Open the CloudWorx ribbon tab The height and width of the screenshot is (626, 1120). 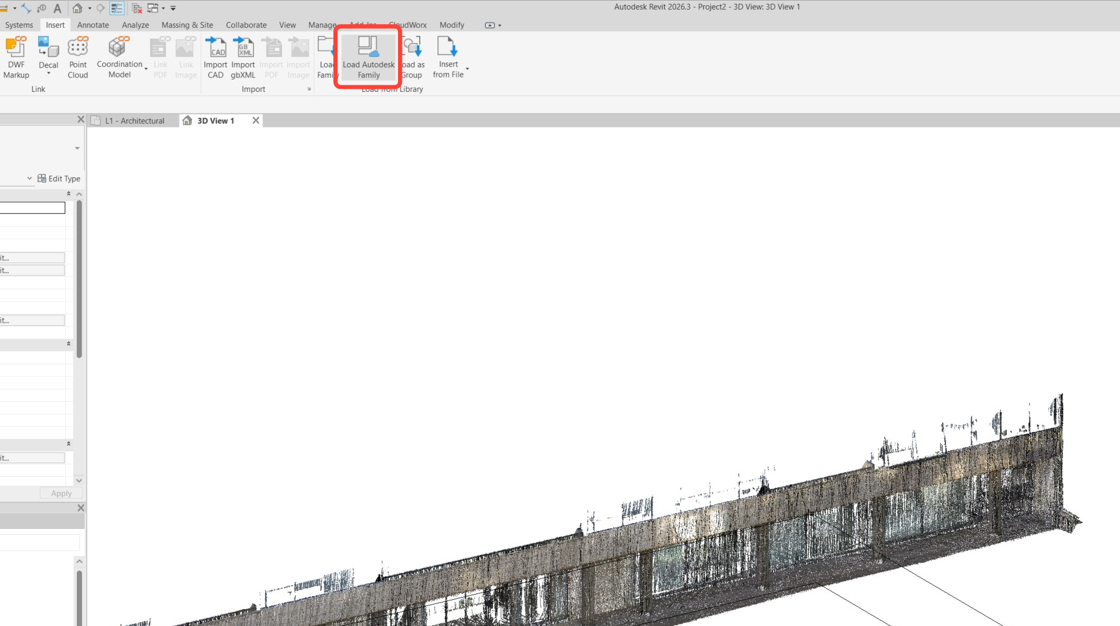409,25
